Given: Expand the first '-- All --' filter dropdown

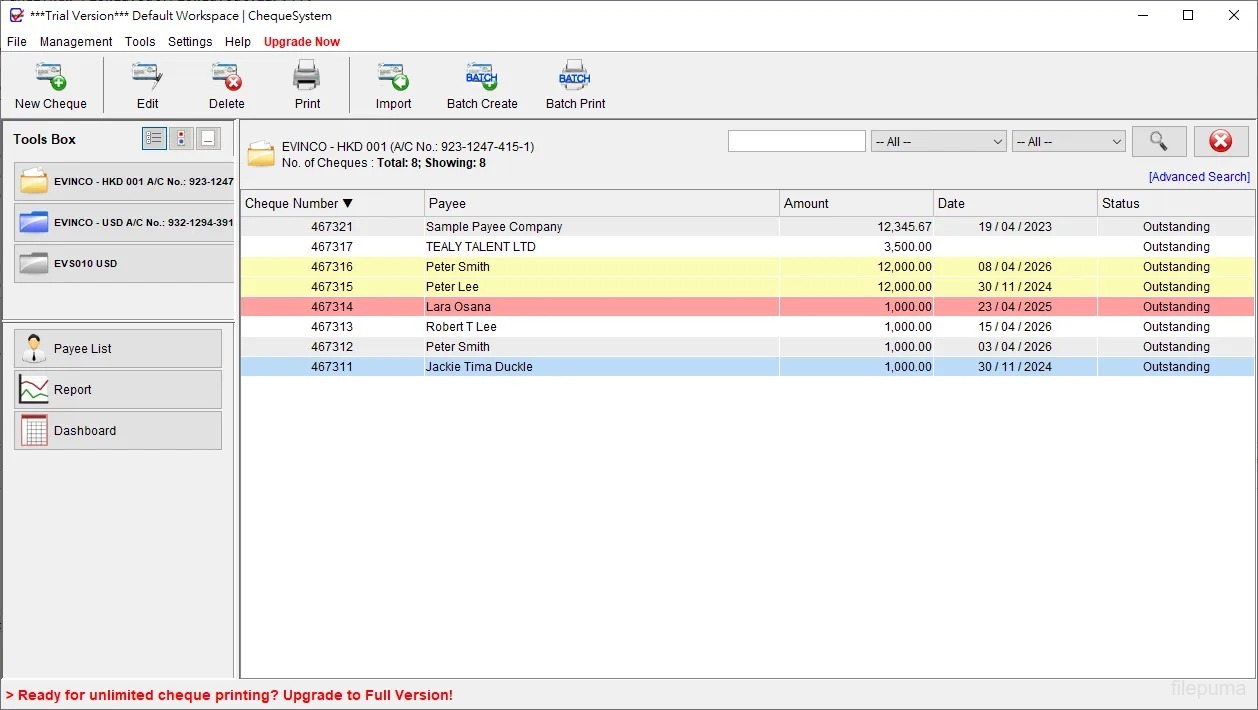Looking at the screenshot, I should (x=938, y=142).
